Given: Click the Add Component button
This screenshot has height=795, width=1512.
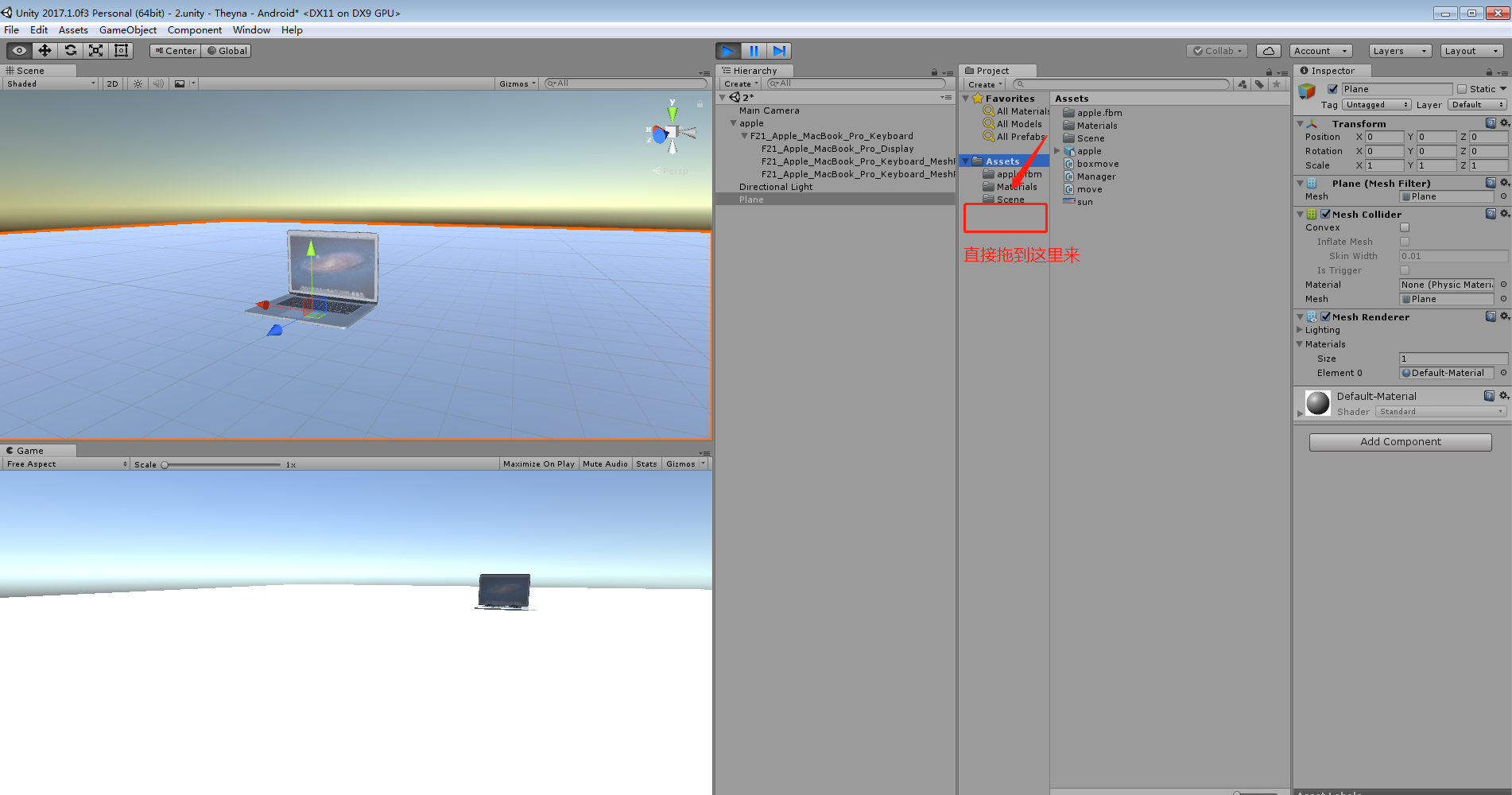Looking at the screenshot, I should tap(1400, 441).
